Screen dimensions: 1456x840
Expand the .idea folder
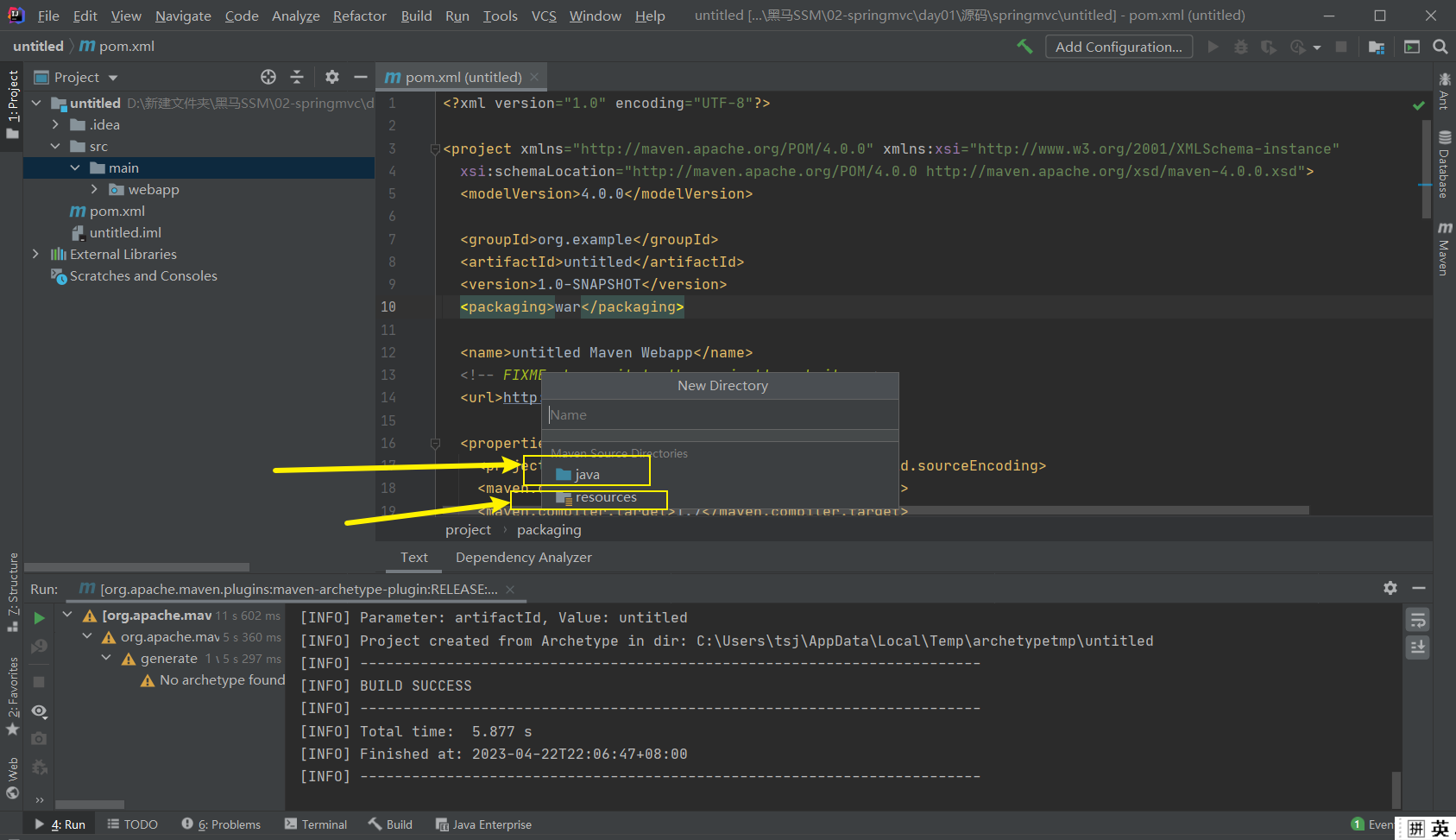[x=55, y=124]
